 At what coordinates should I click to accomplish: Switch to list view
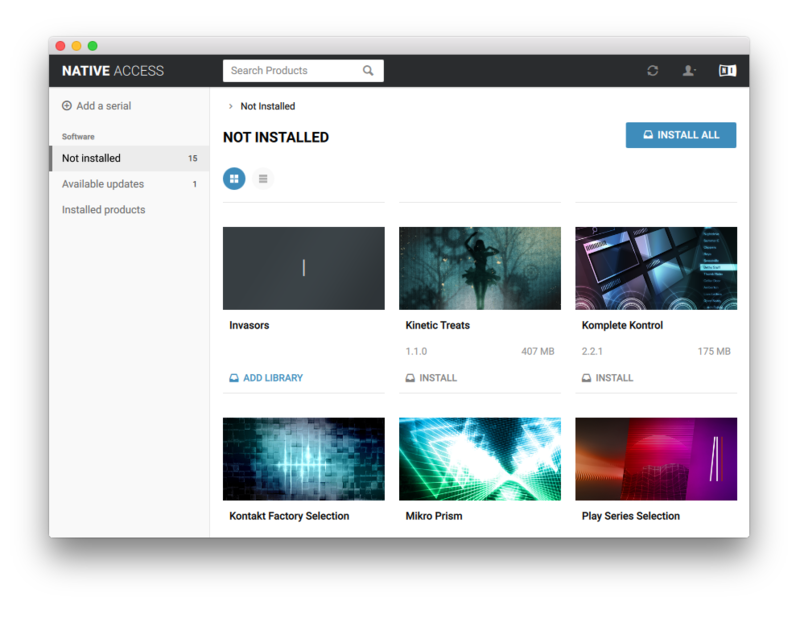[x=263, y=179]
